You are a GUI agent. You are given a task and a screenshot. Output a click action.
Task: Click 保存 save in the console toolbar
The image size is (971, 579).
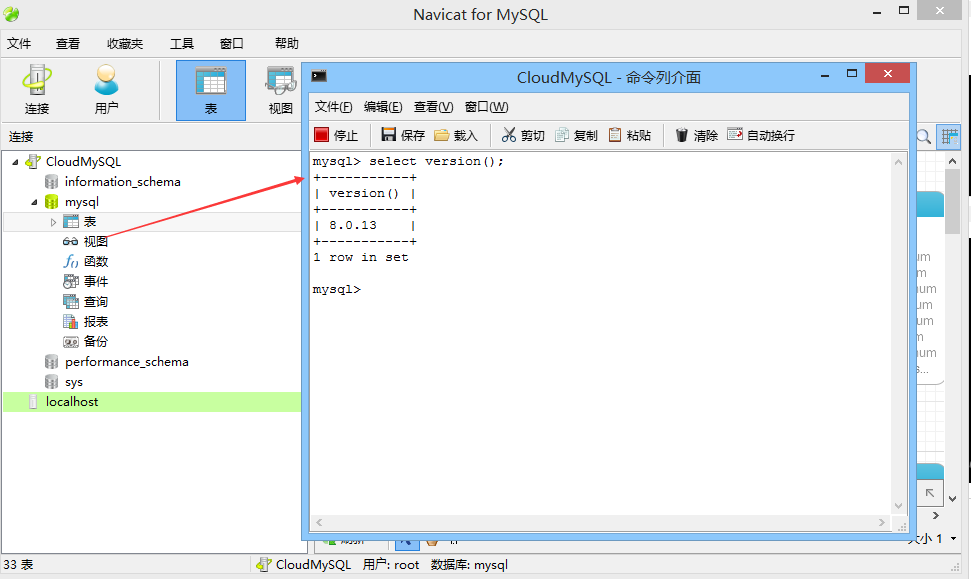point(403,135)
